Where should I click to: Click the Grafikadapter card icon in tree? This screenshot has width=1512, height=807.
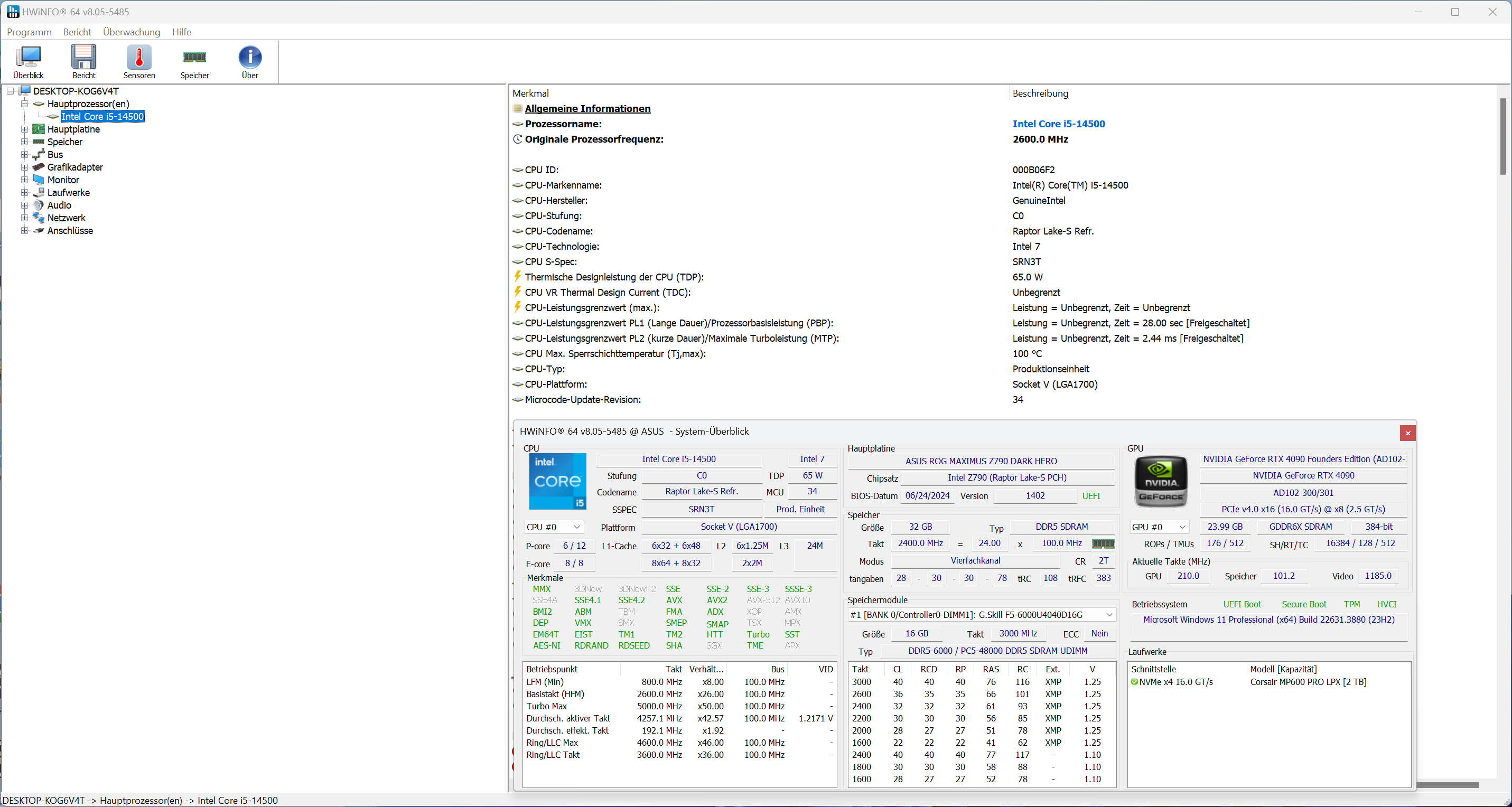coord(39,167)
